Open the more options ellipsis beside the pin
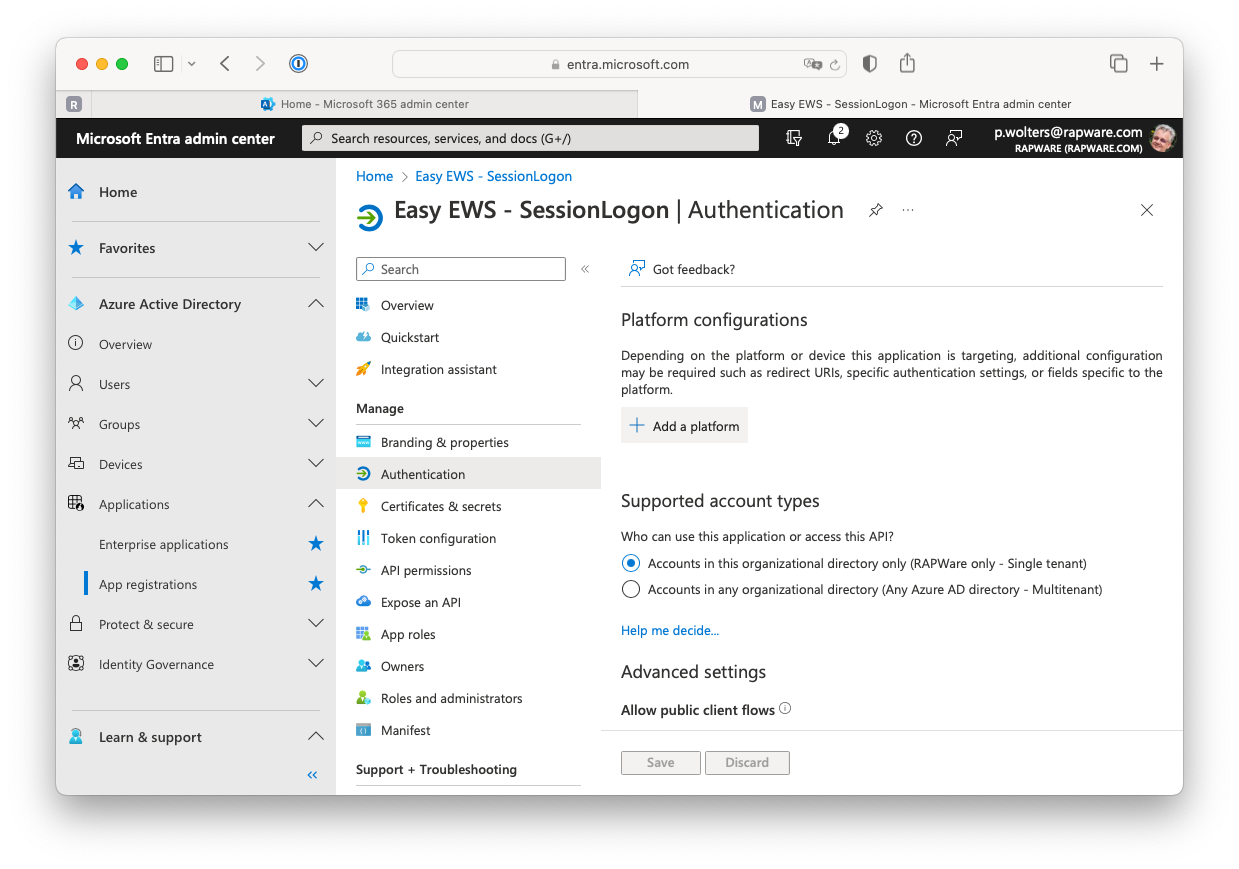The height and width of the screenshot is (869, 1239). pyautogui.click(x=908, y=210)
